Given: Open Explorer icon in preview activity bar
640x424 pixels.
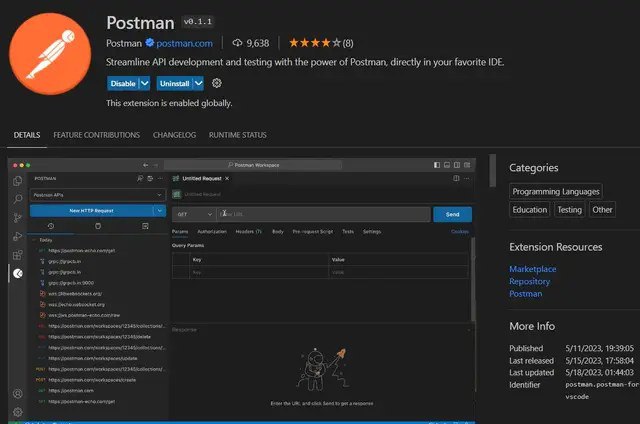Looking at the screenshot, I should [x=18, y=181].
